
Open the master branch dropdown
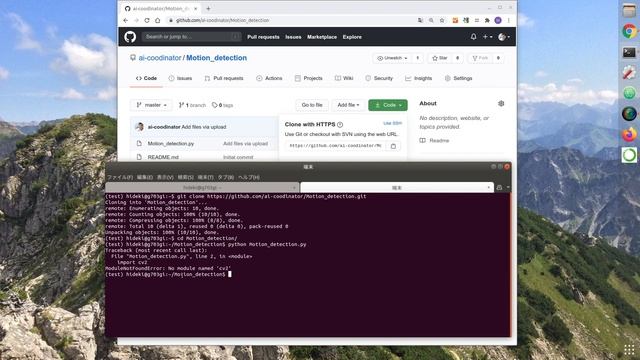click(151, 105)
